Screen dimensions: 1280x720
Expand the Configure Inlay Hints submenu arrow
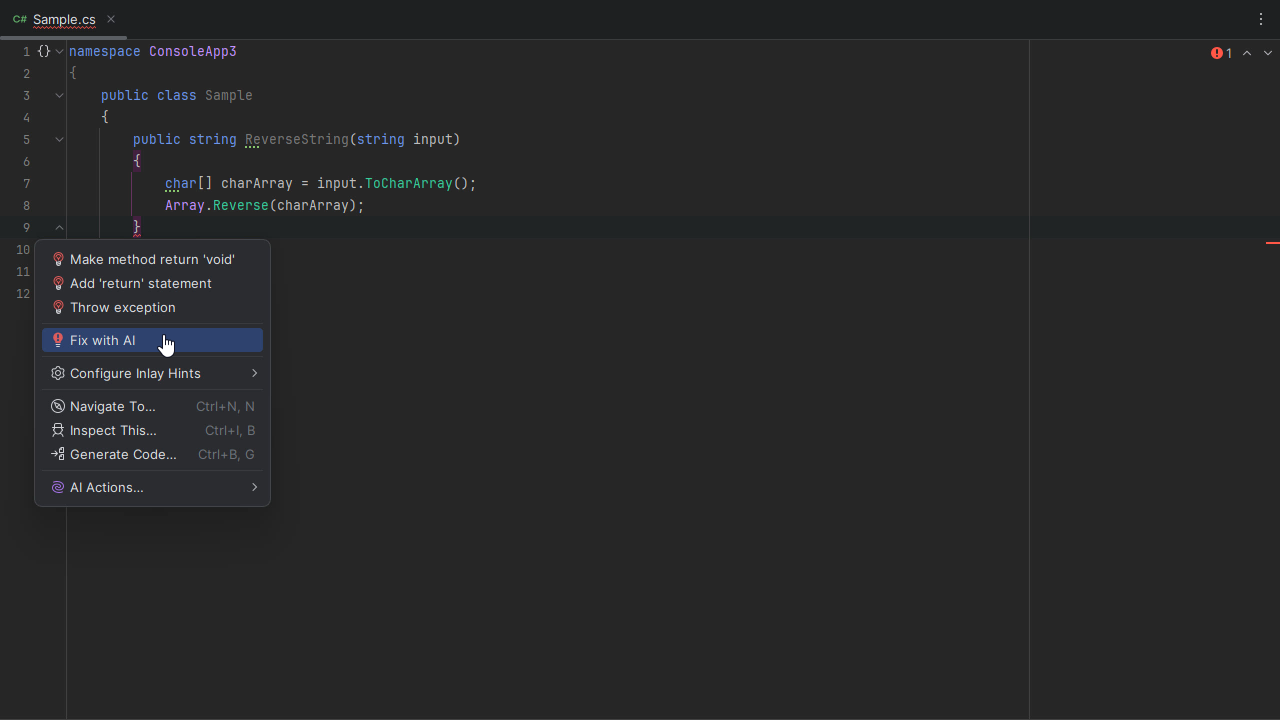(254, 373)
